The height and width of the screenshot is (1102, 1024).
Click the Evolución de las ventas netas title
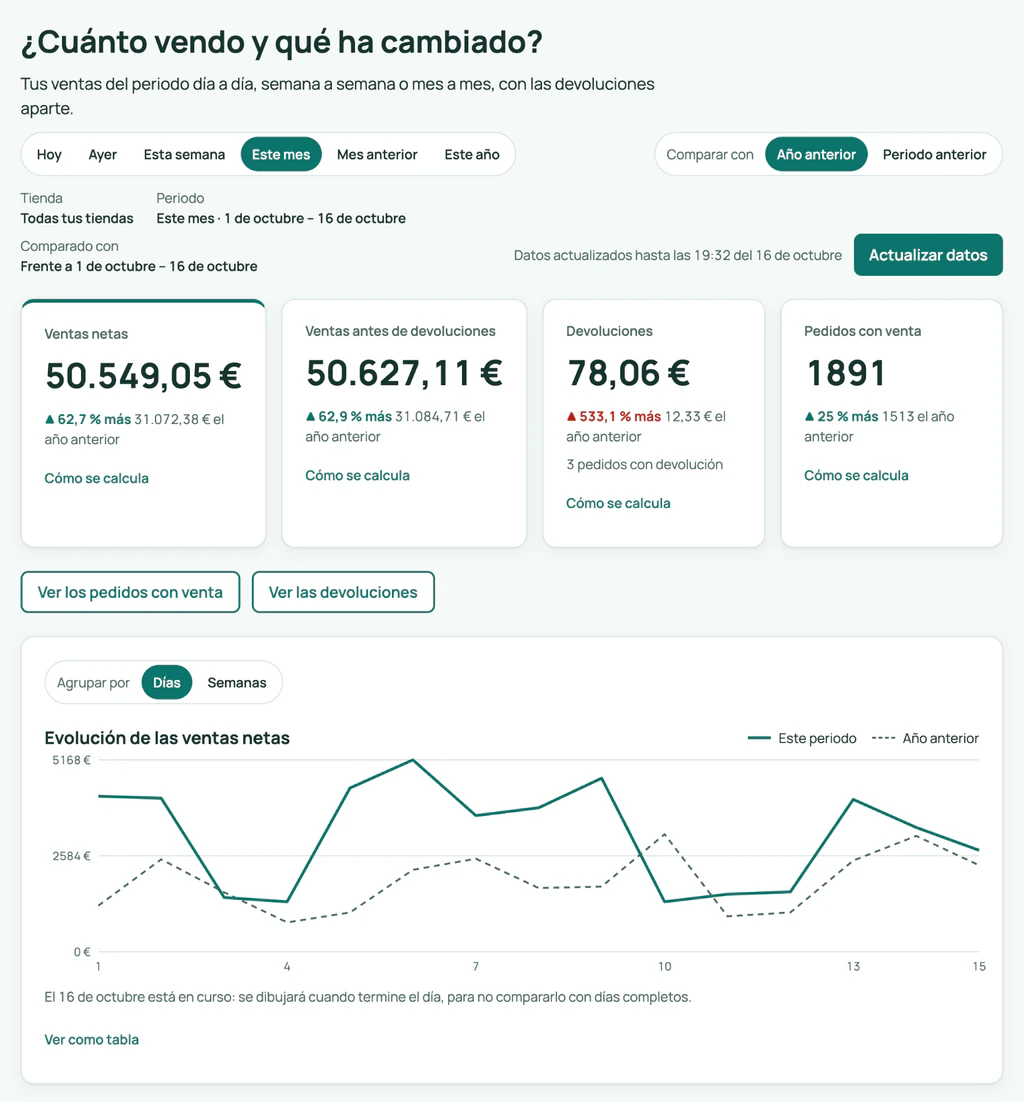click(167, 738)
